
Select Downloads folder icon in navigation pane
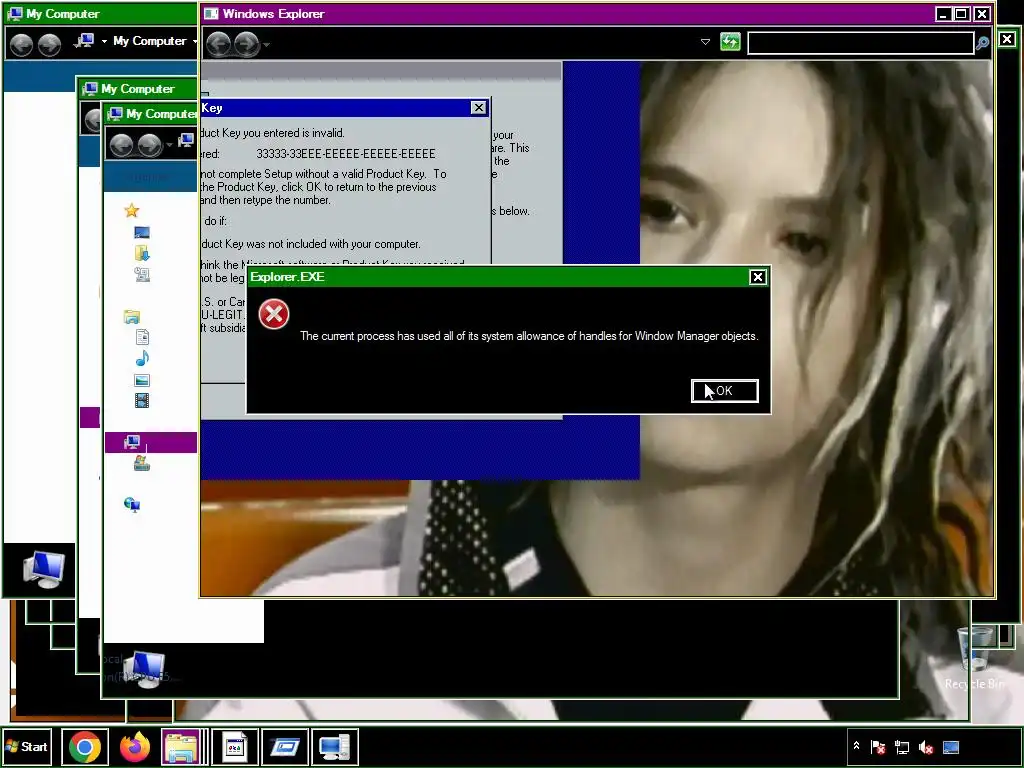point(142,253)
